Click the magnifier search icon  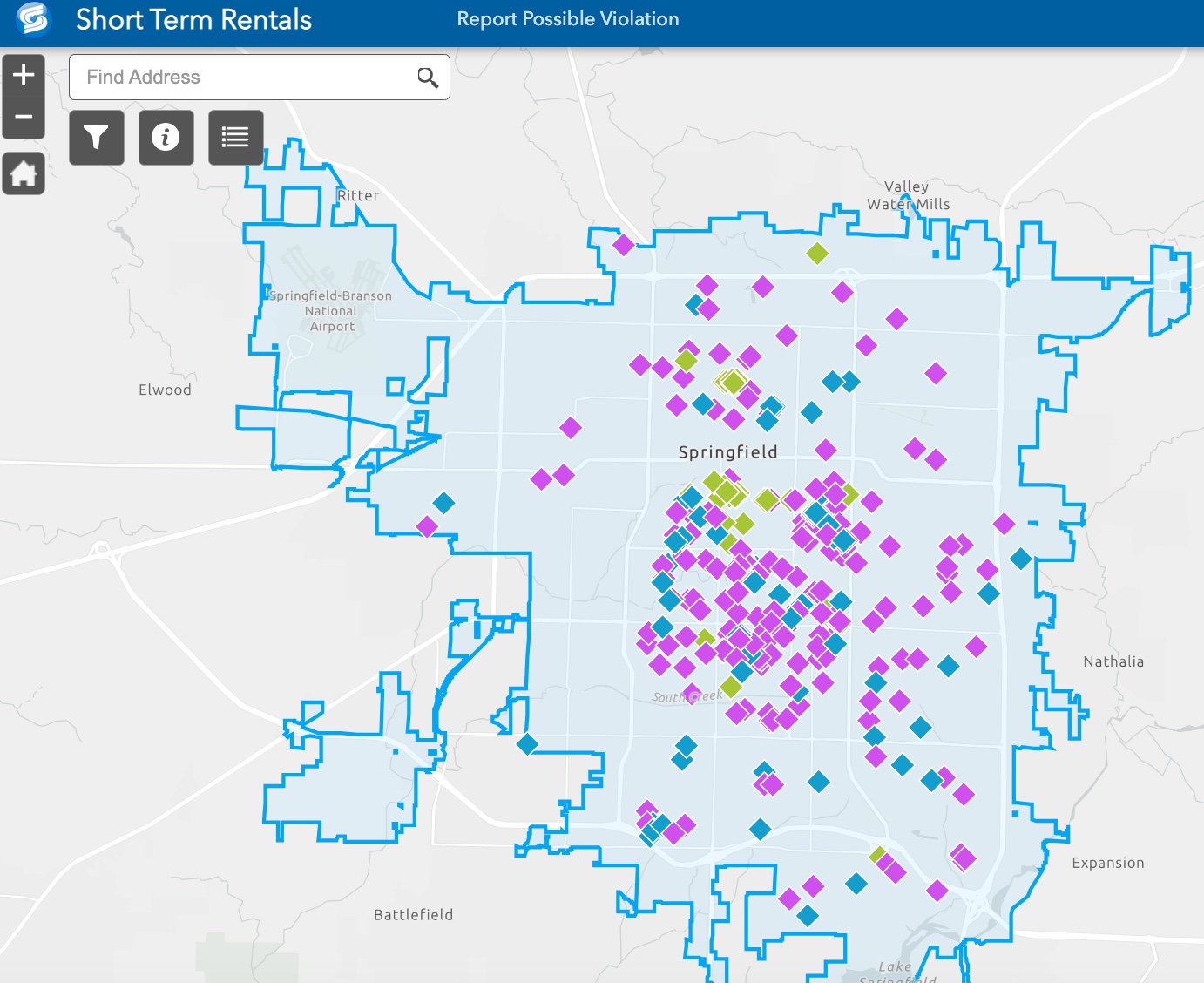(x=427, y=78)
